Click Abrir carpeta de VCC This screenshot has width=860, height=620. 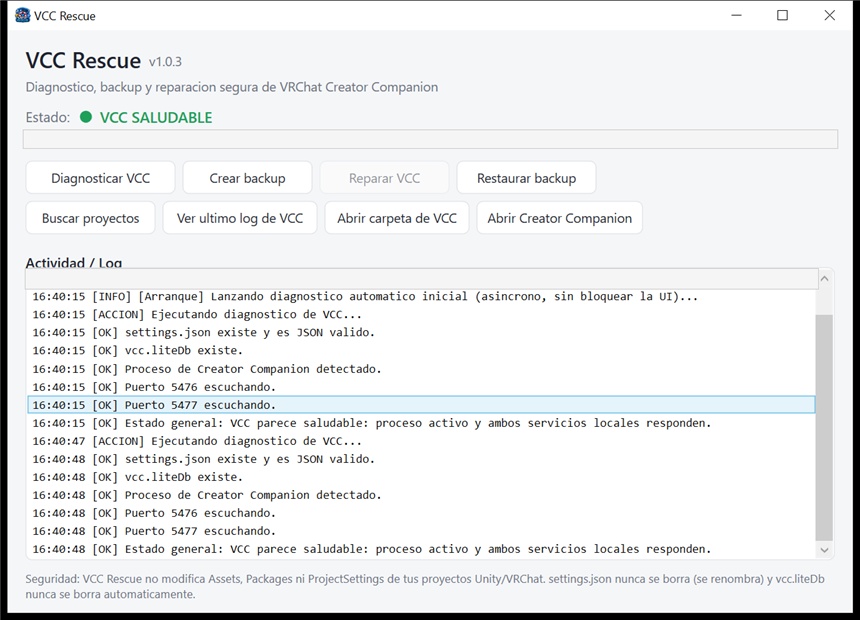397,218
